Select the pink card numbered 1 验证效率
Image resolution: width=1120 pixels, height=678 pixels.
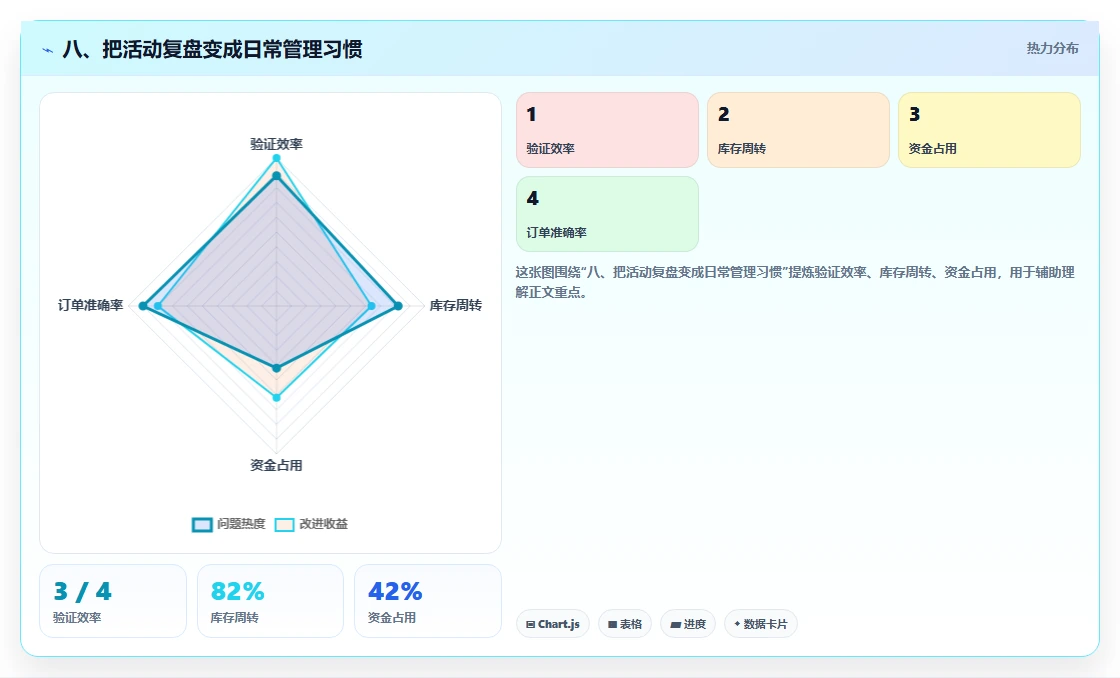click(x=607, y=130)
